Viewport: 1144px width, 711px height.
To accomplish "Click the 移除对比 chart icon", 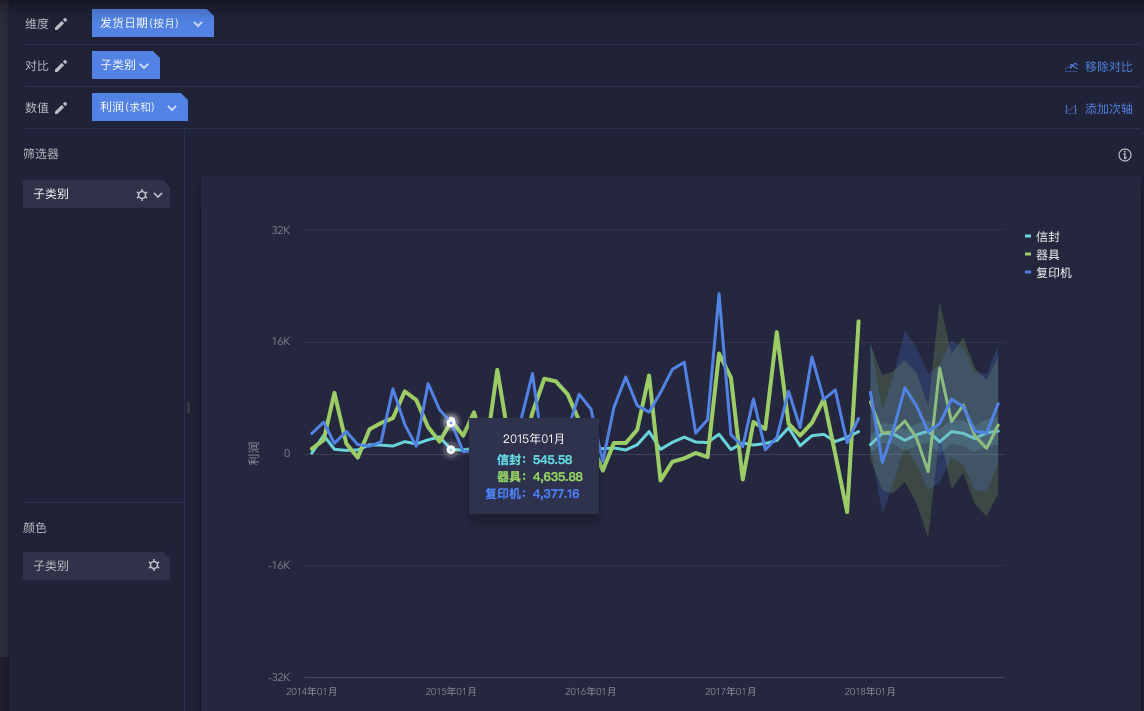I will (x=1071, y=67).
